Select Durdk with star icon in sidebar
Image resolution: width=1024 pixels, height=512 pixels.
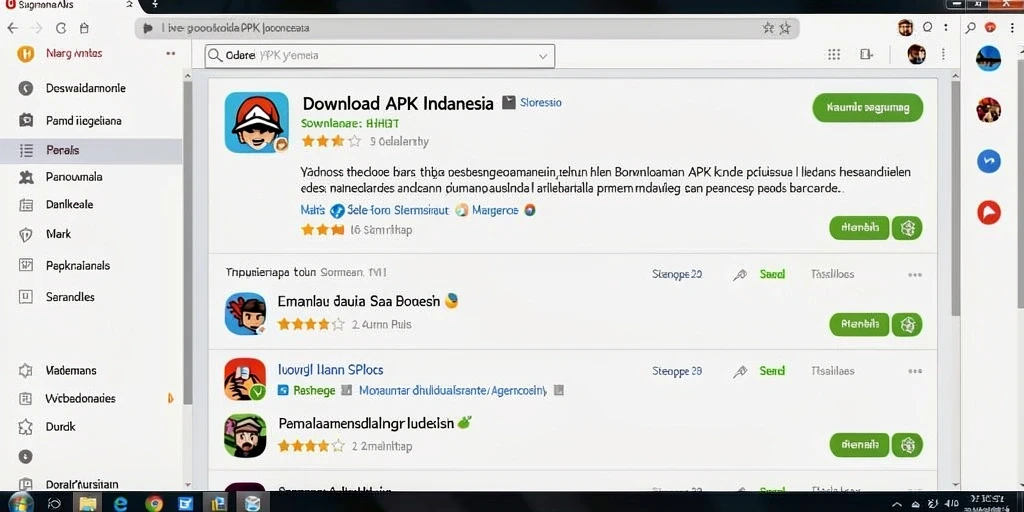(x=60, y=427)
